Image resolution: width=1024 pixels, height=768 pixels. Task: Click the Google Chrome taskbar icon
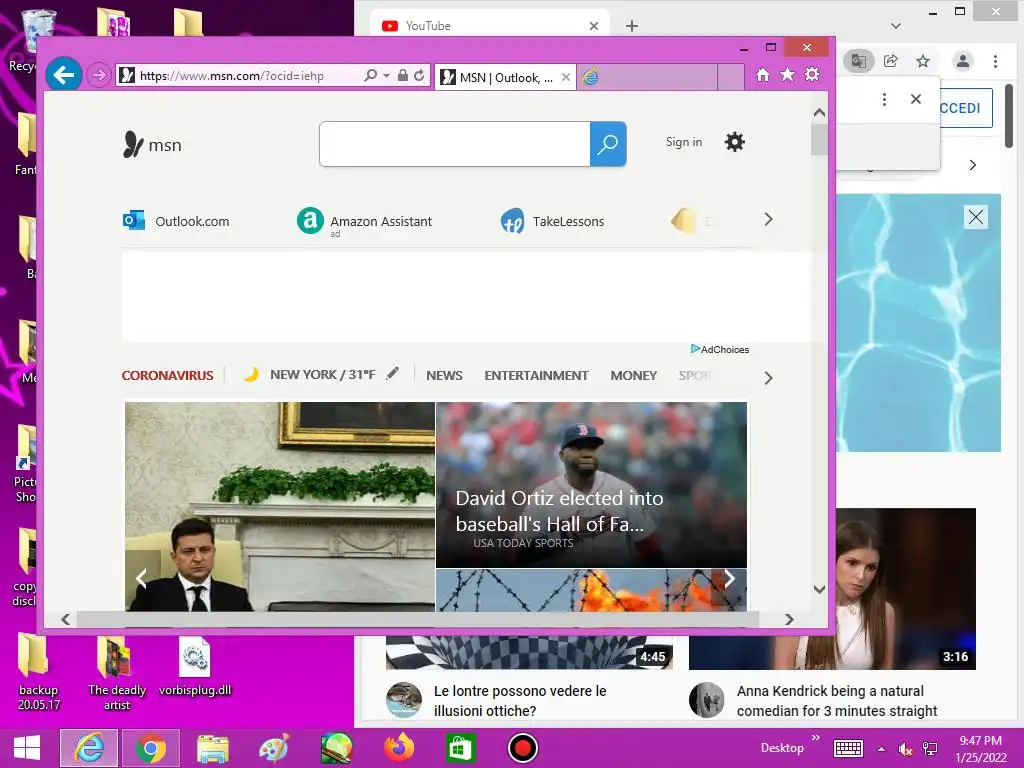click(151, 748)
